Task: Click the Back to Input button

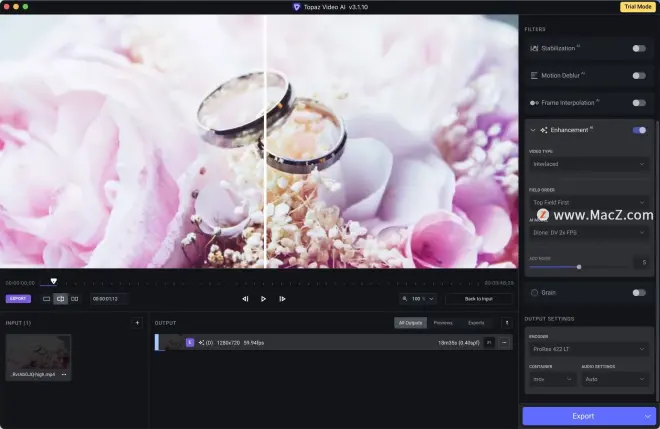Action: 479,299
